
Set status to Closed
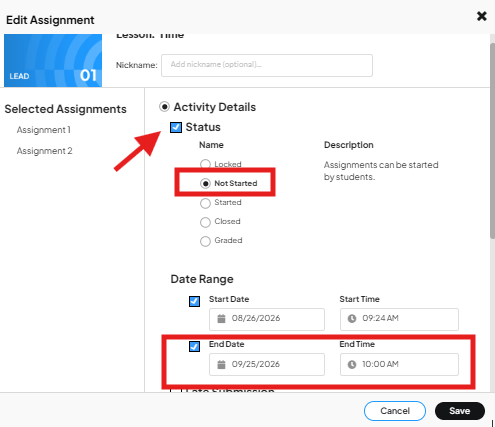(x=205, y=222)
